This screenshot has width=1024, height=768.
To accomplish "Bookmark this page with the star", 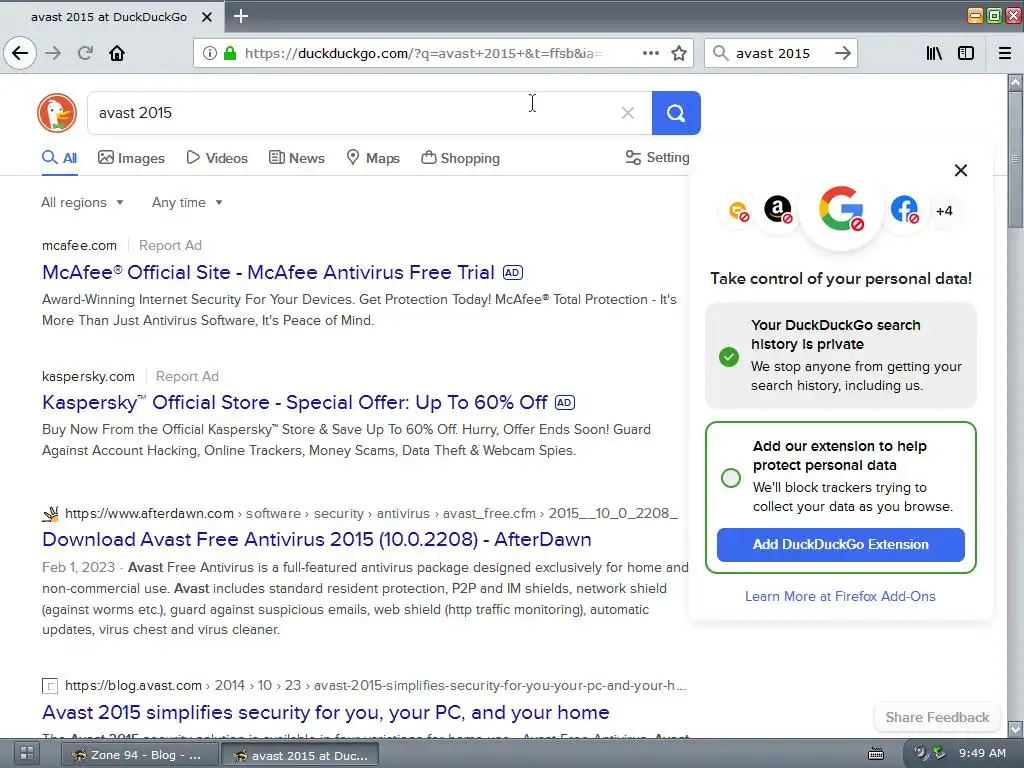I will (x=679, y=53).
